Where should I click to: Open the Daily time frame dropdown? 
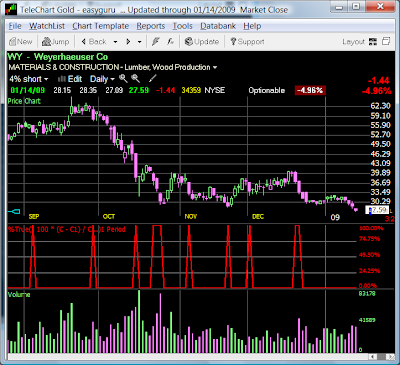click(102, 79)
